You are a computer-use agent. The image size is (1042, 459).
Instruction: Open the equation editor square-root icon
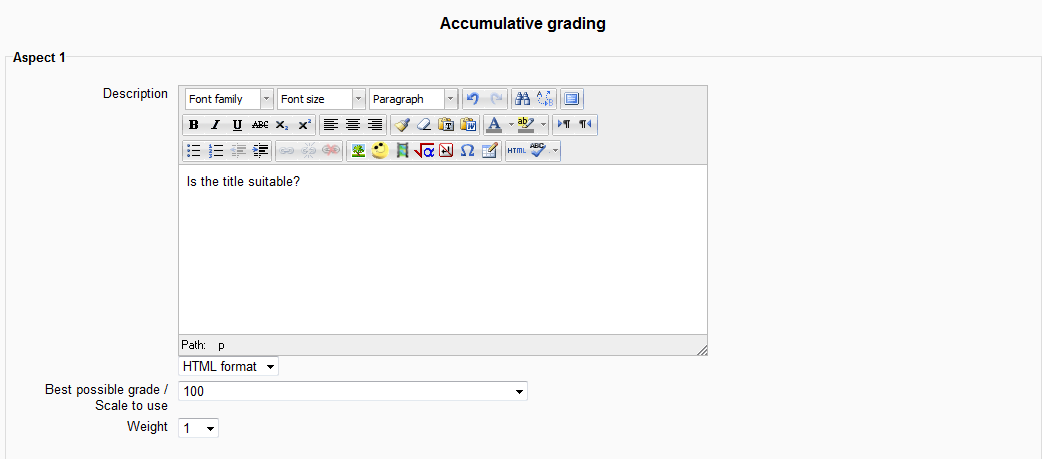pos(424,151)
